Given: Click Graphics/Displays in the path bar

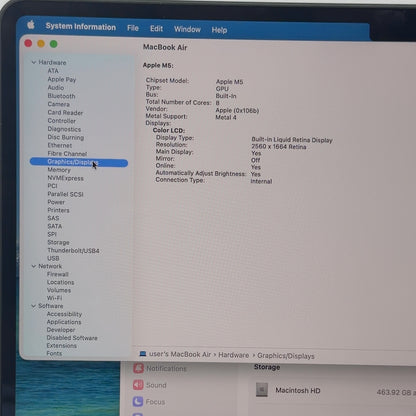Looking at the screenshot, I should pyautogui.click(x=286, y=356).
